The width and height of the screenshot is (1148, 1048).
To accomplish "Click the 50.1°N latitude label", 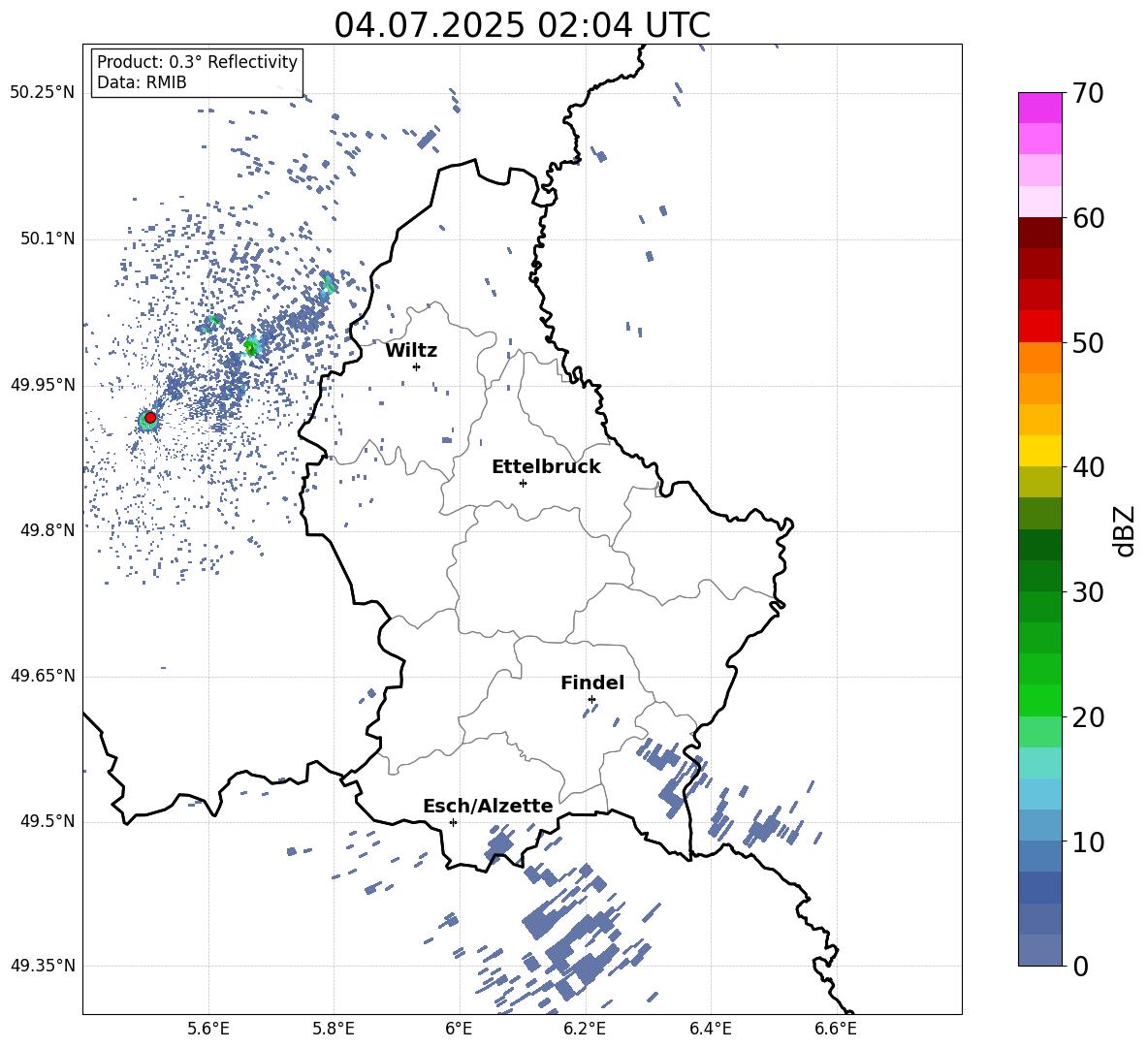I will click(47, 239).
